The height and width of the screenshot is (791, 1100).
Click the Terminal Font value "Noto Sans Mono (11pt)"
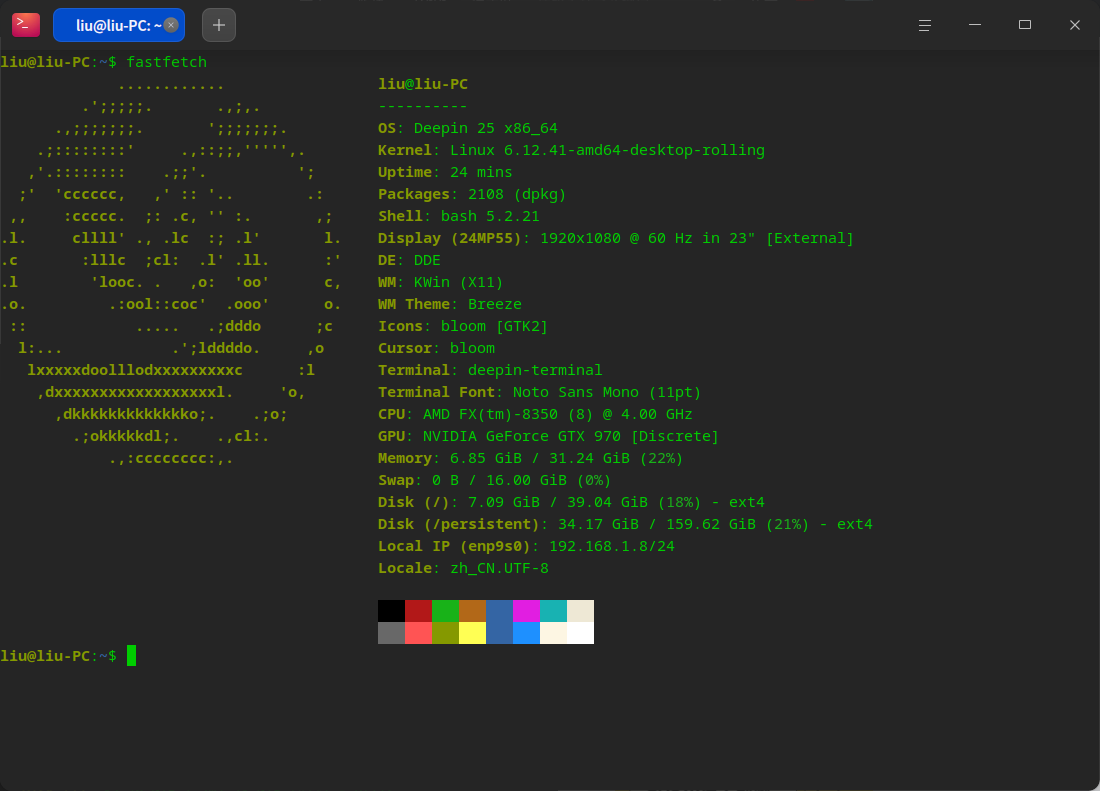pos(607,392)
